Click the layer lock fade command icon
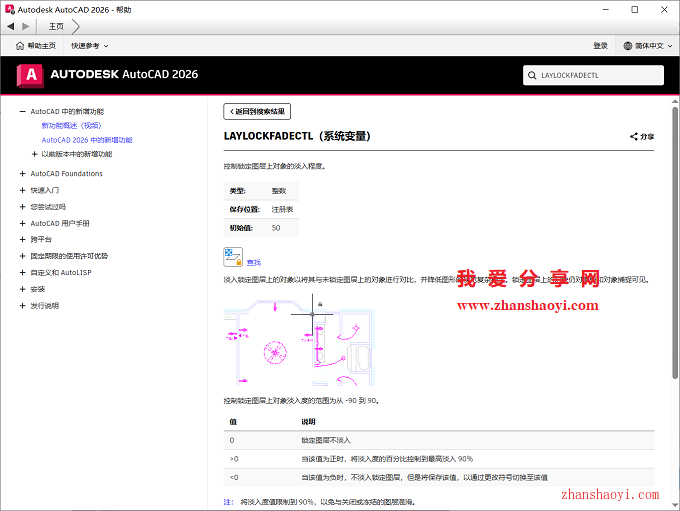This screenshot has height=511, width=680. coord(233,257)
